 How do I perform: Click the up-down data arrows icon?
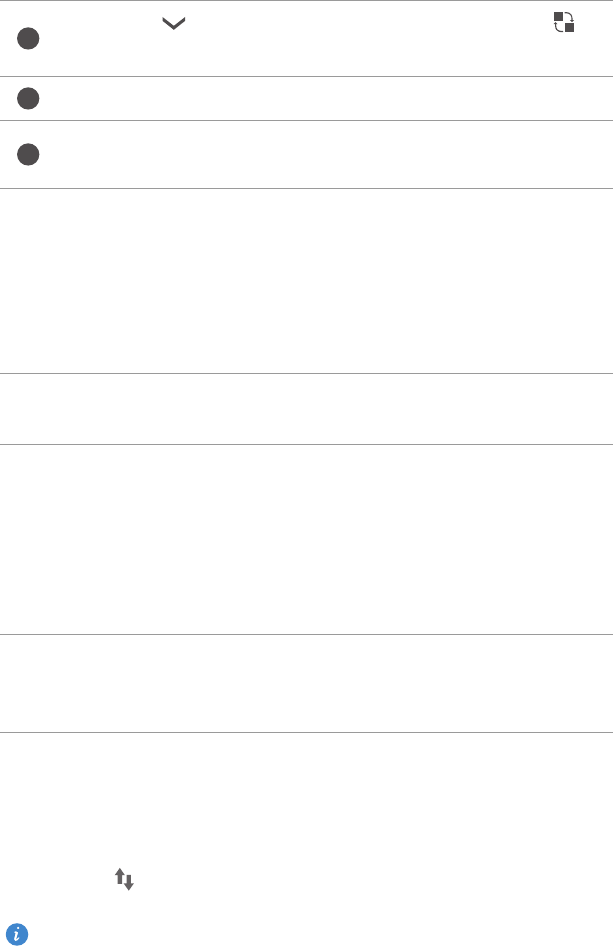click(x=124, y=880)
